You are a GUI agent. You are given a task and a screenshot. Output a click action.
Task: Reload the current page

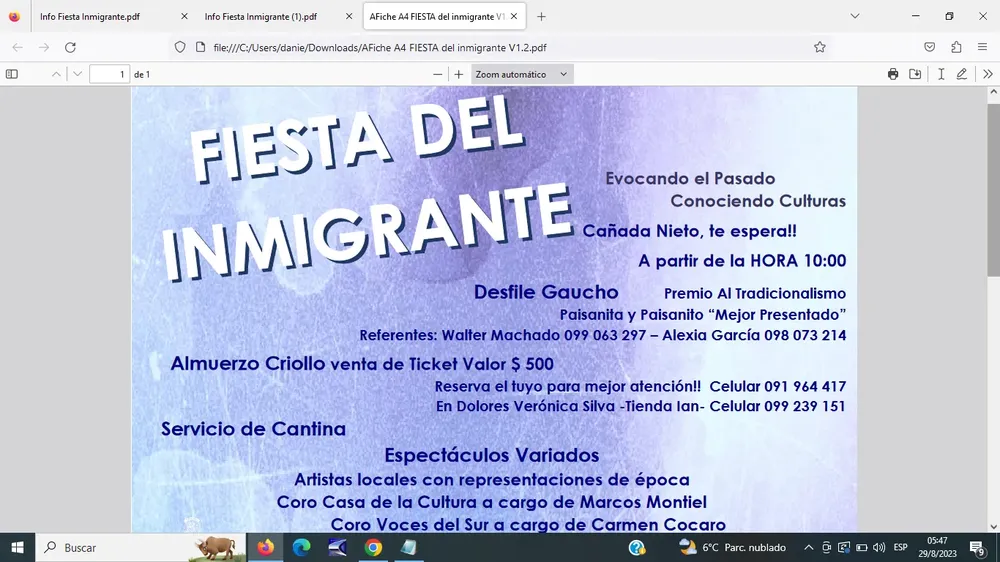pos(70,47)
